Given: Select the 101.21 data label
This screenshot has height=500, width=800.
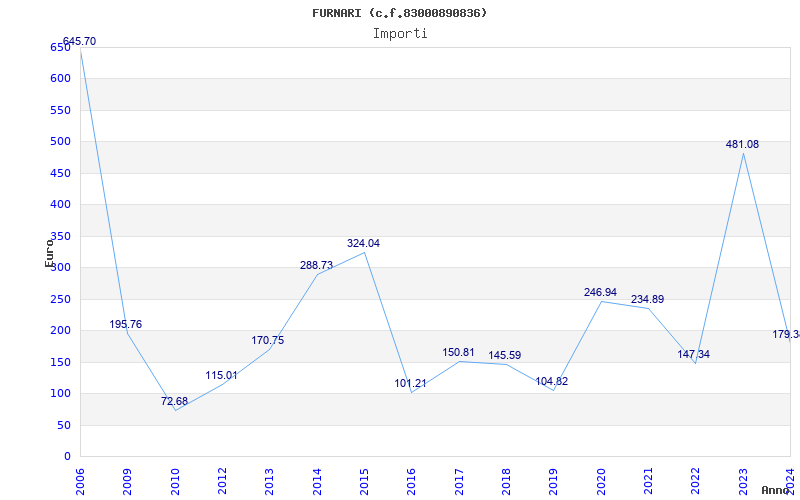Looking at the screenshot, I should tap(410, 383).
